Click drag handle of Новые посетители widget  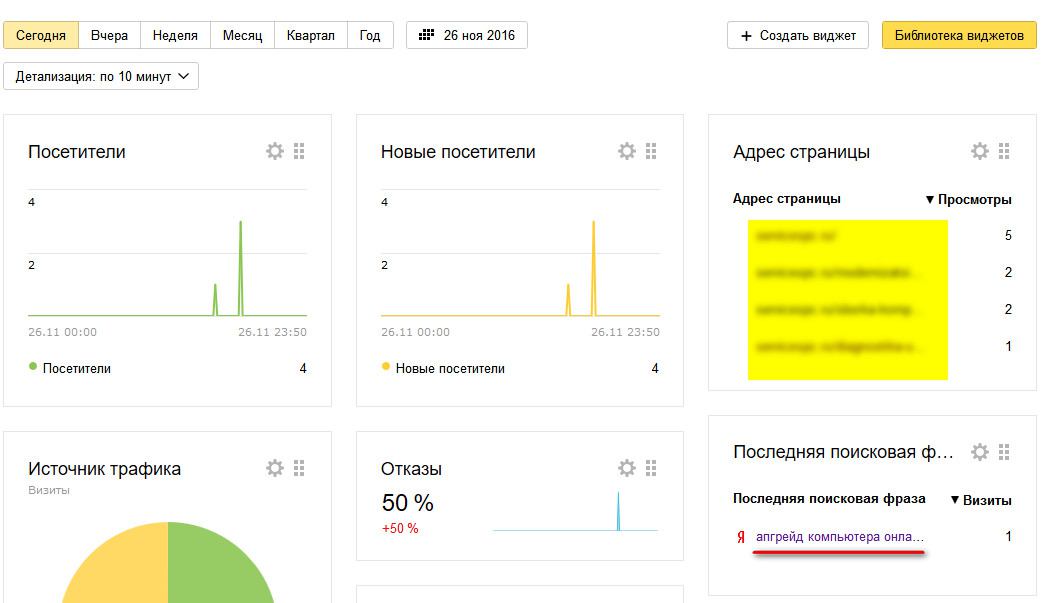(x=651, y=151)
